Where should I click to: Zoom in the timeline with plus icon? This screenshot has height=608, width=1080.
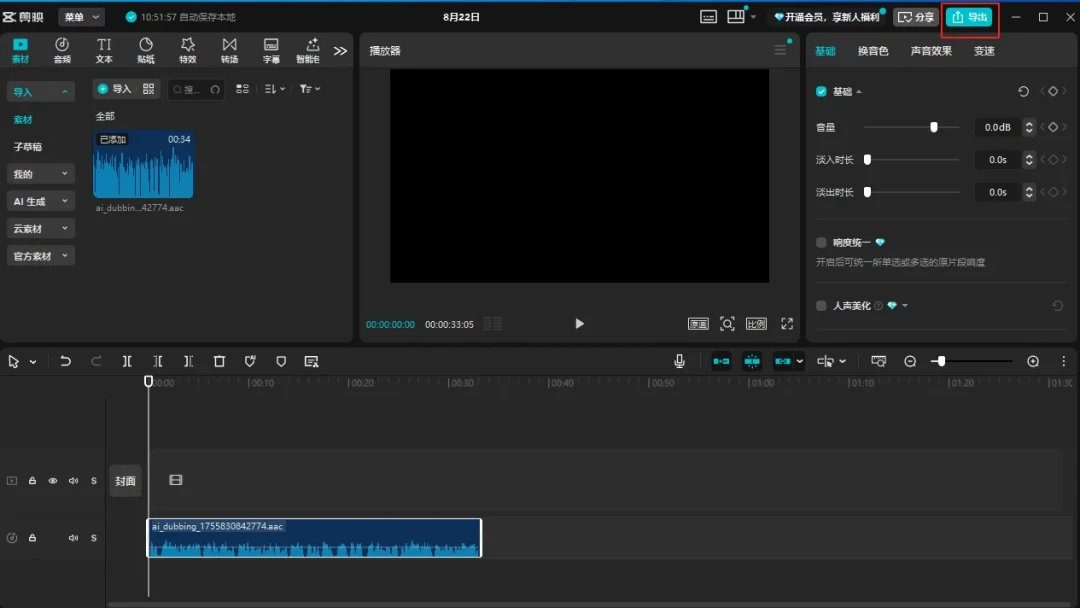(x=1032, y=361)
